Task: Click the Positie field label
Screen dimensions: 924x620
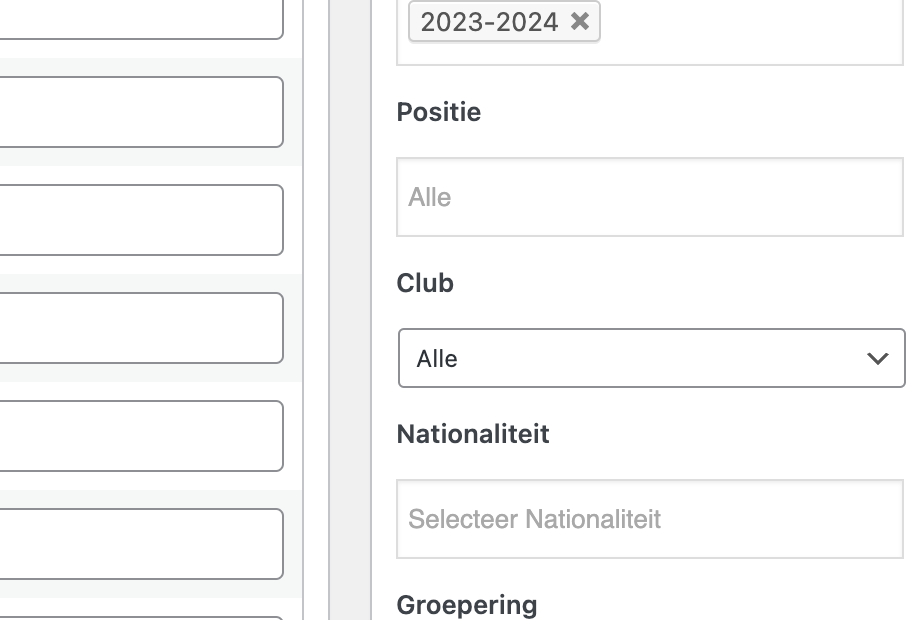Action: [439, 112]
